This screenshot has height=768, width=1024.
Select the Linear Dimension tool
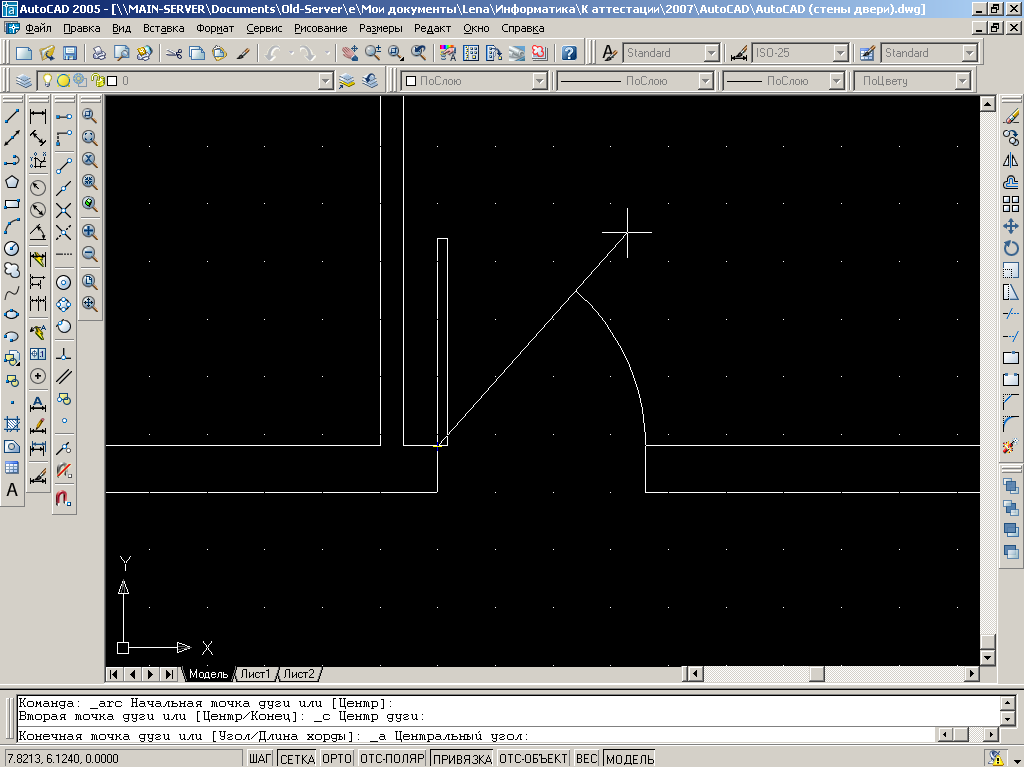[x=39, y=116]
